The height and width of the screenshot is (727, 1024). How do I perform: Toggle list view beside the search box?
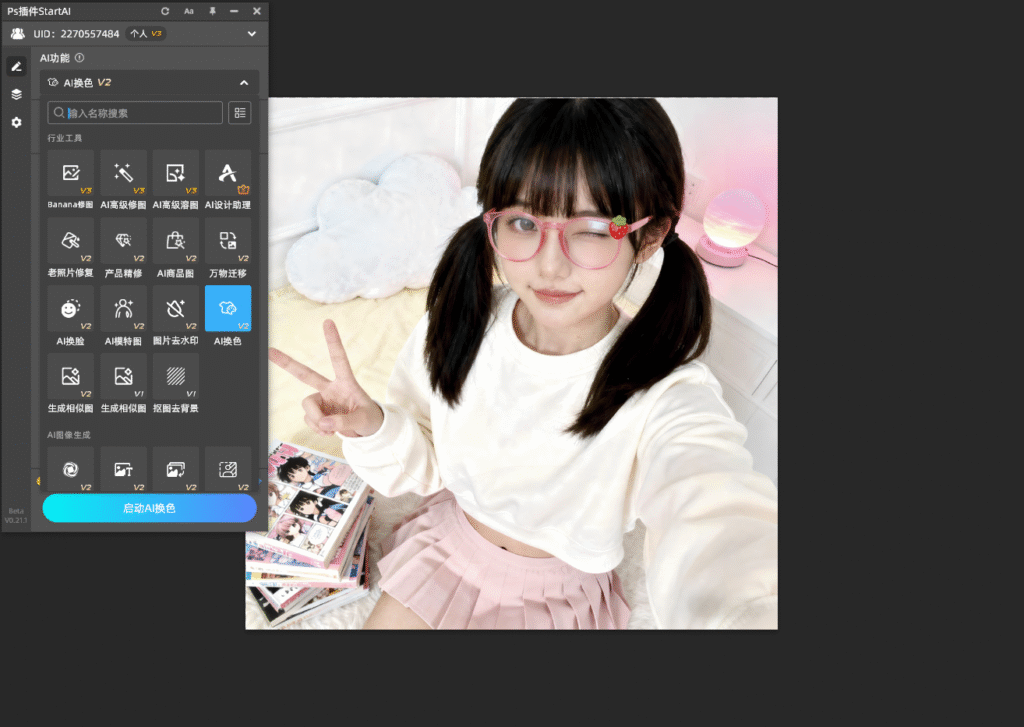[x=240, y=113]
